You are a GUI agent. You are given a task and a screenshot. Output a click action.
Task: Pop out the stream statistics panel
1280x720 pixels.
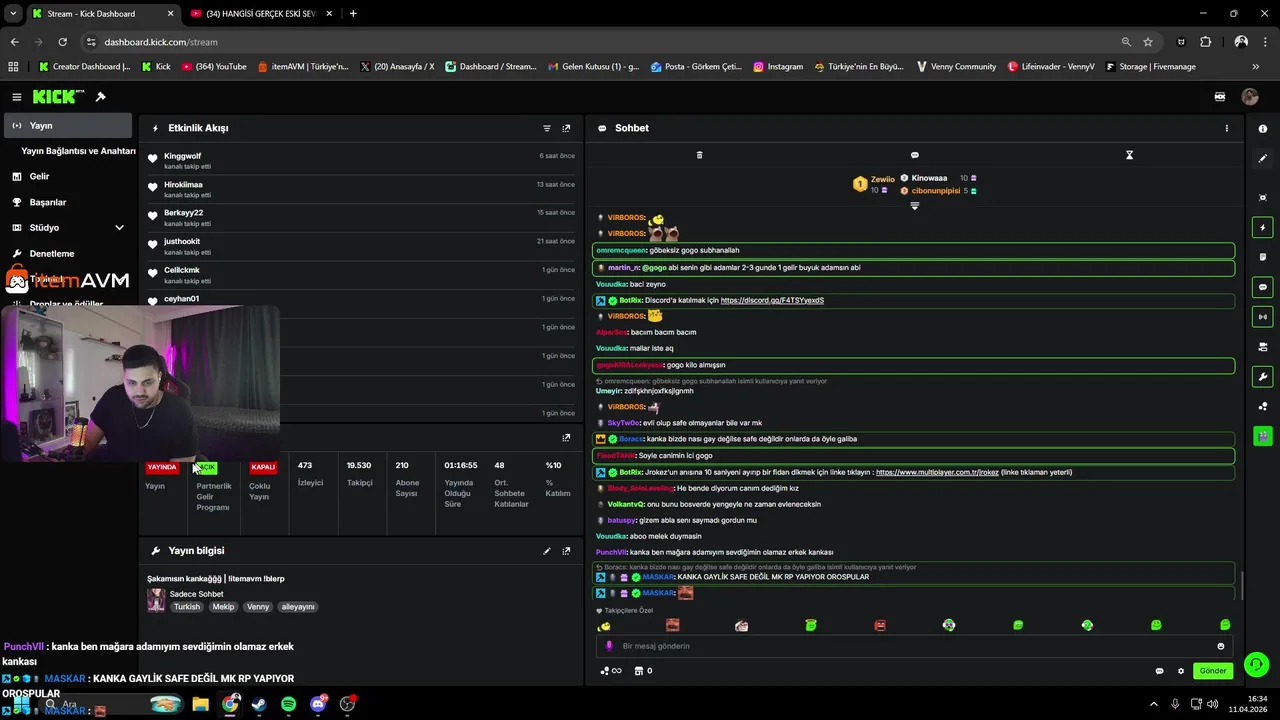566,437
